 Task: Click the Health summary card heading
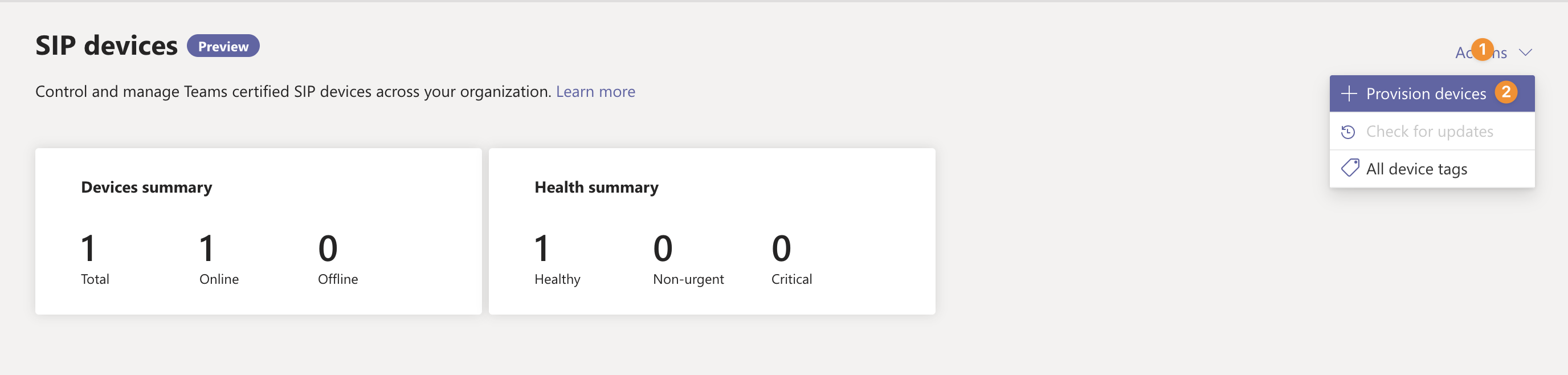point(596,187)
